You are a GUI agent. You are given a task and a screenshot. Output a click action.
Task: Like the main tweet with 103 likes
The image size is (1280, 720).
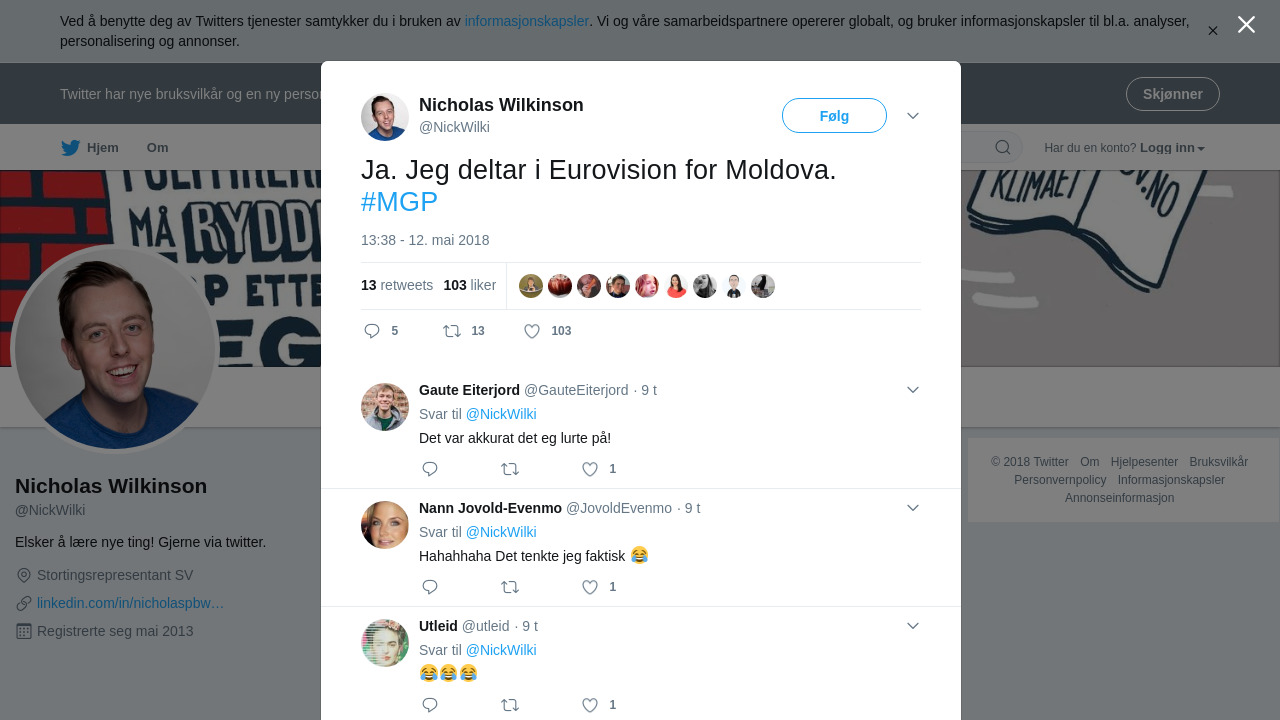pyautogui.click(x=532, y=331)
